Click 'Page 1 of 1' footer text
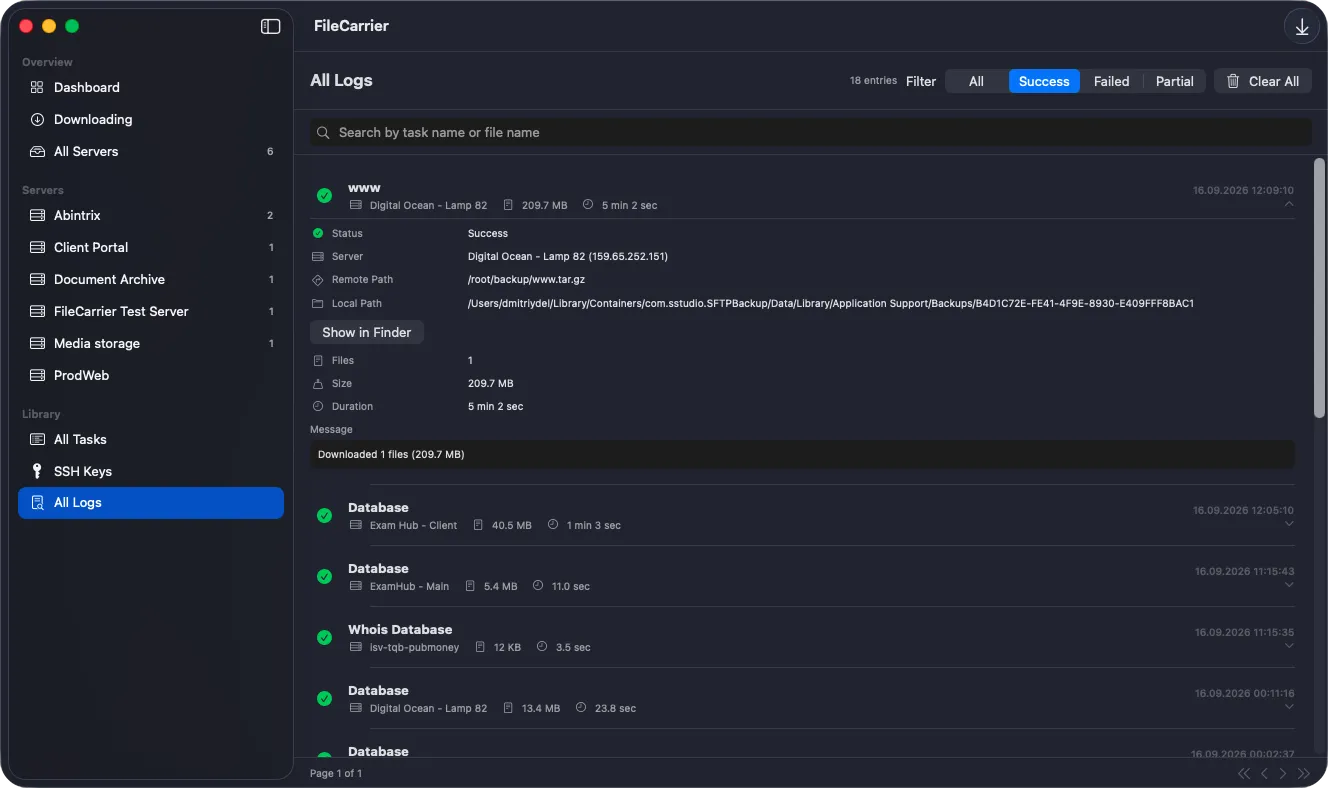 (336, 773)
